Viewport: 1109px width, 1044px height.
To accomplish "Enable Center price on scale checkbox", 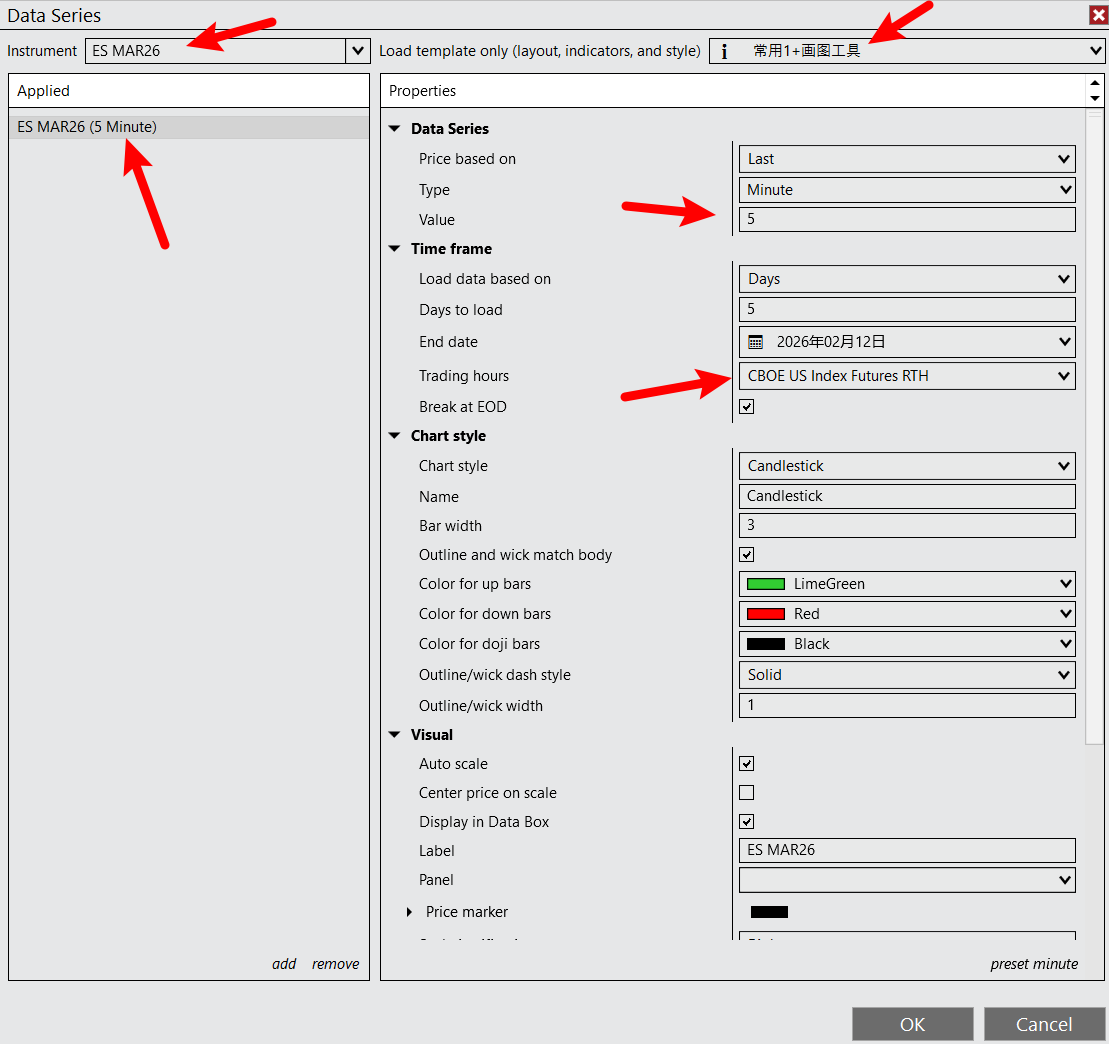I will tap(746, 793).
